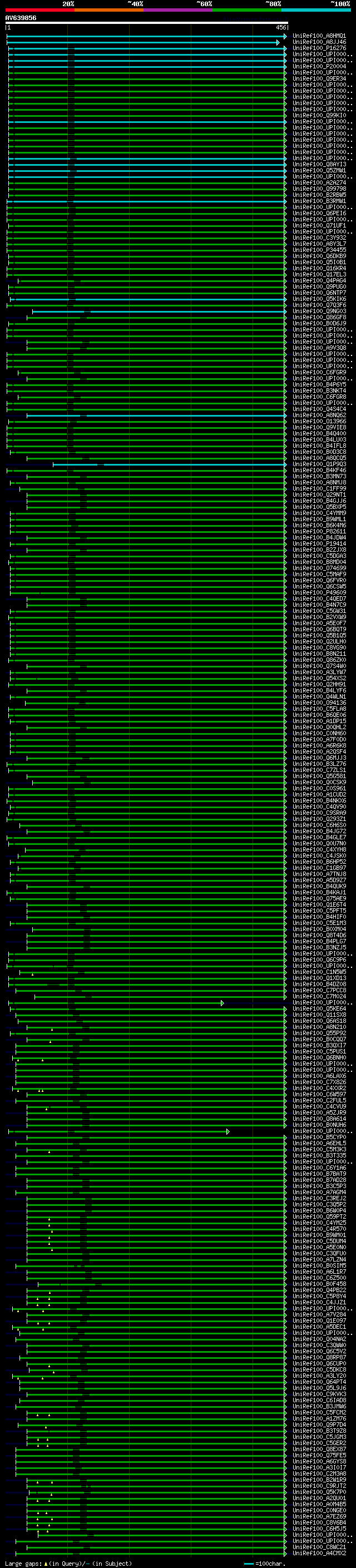Select hit label UniRef100_Q9VIE8
This screenshot has width=356, height=1568.
(319, 428)
